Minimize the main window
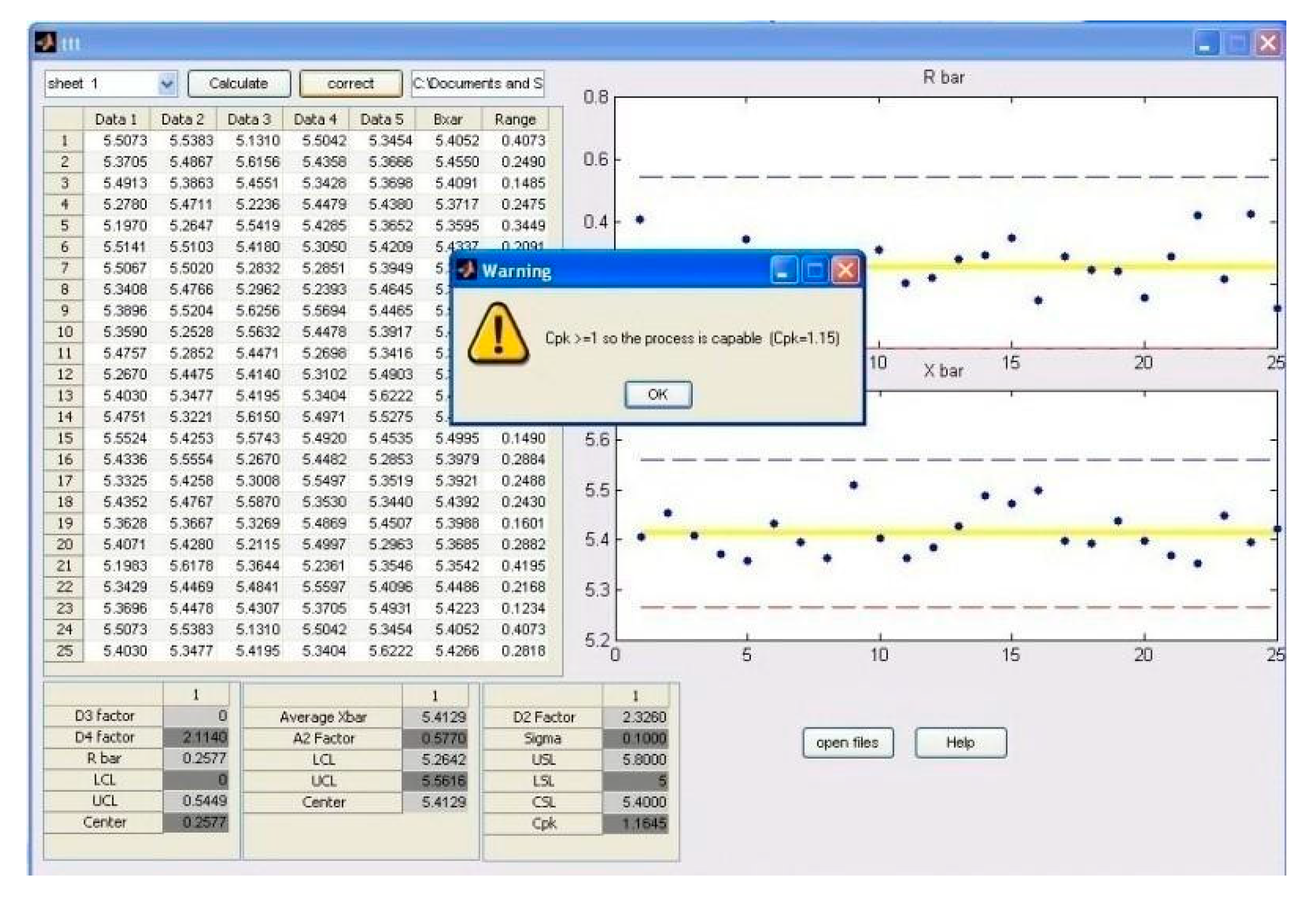 (1206, 43)
